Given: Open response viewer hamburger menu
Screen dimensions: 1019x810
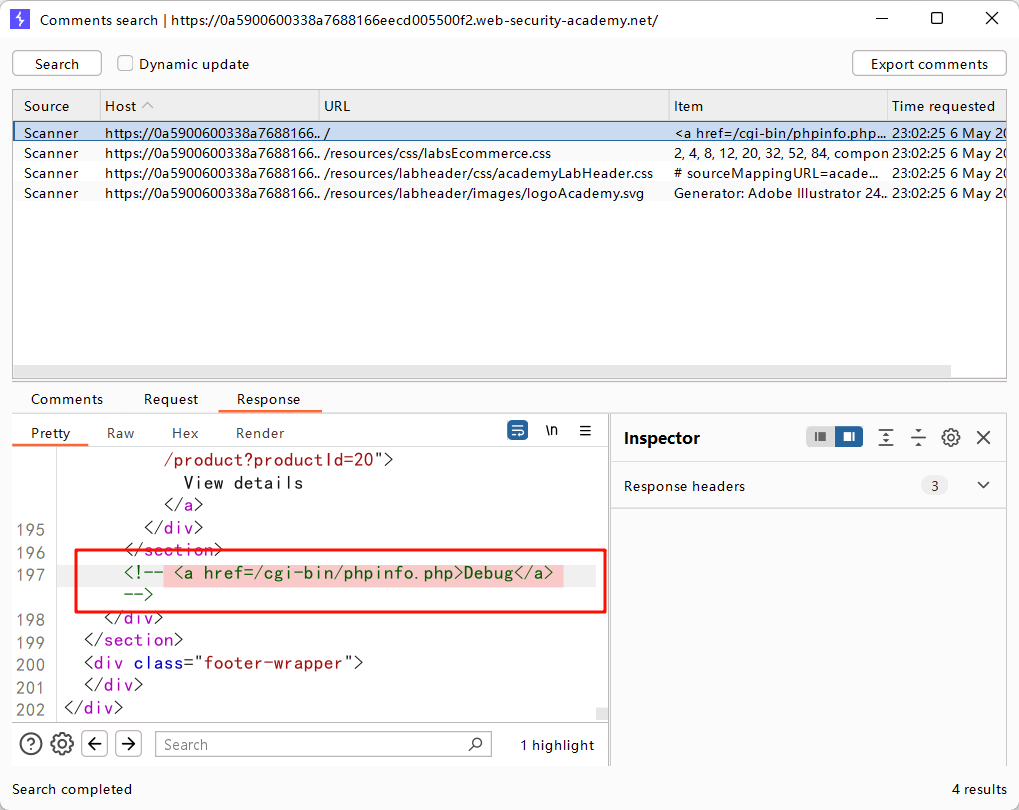Looking at the screenshot, I should 586,431.
